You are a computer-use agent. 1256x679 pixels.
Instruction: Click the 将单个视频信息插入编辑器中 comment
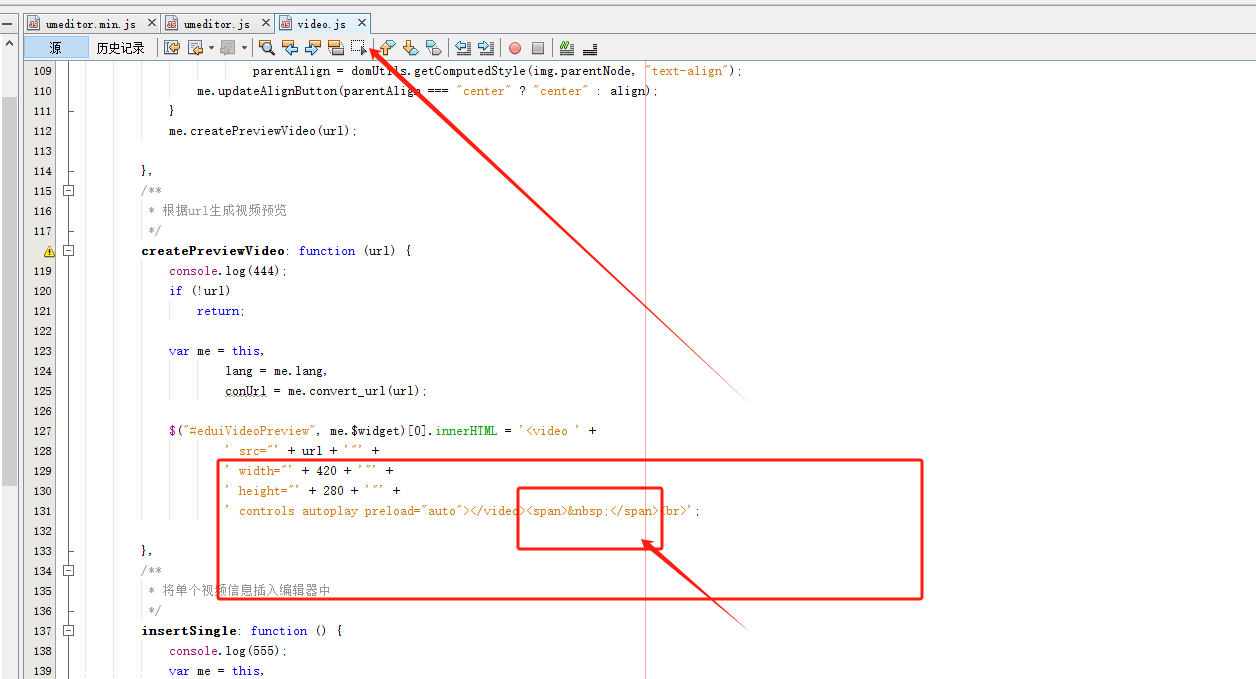pos(246,591)
